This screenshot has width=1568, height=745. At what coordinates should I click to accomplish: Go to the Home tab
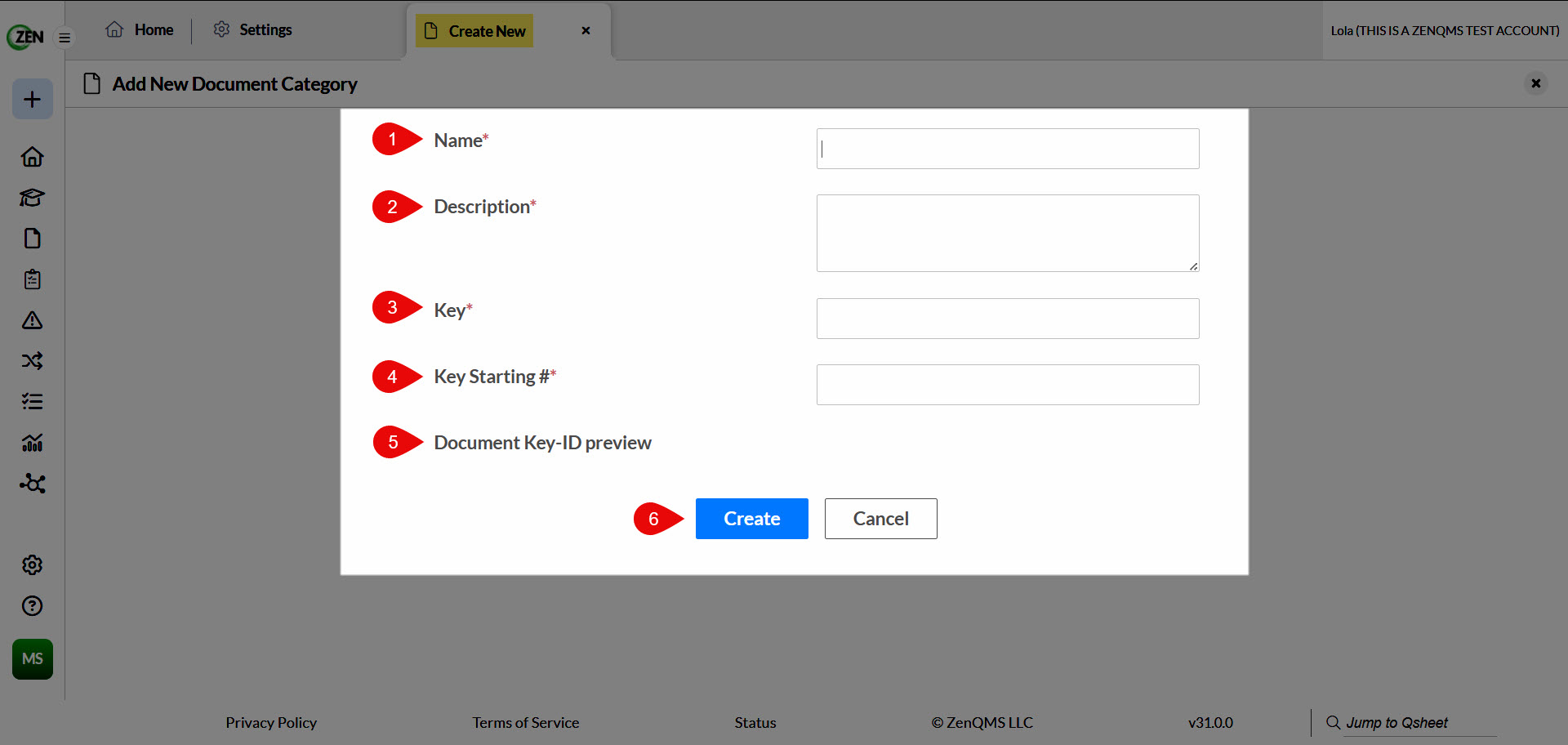(140, 30)
